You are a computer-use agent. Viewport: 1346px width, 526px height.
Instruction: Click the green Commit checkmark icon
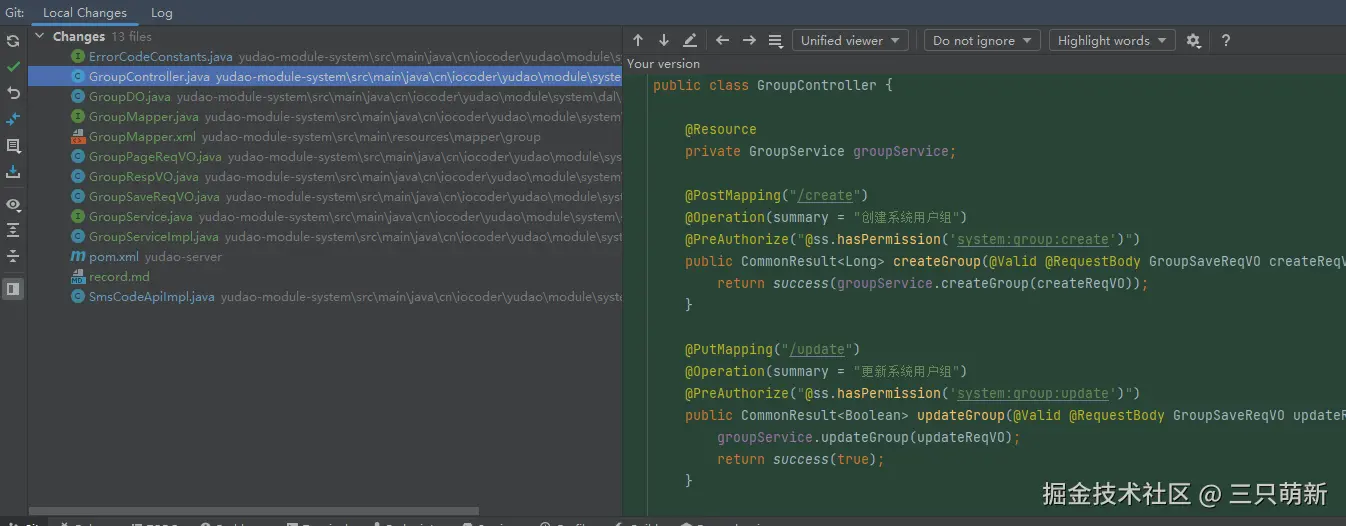click(x=13, y=67)
